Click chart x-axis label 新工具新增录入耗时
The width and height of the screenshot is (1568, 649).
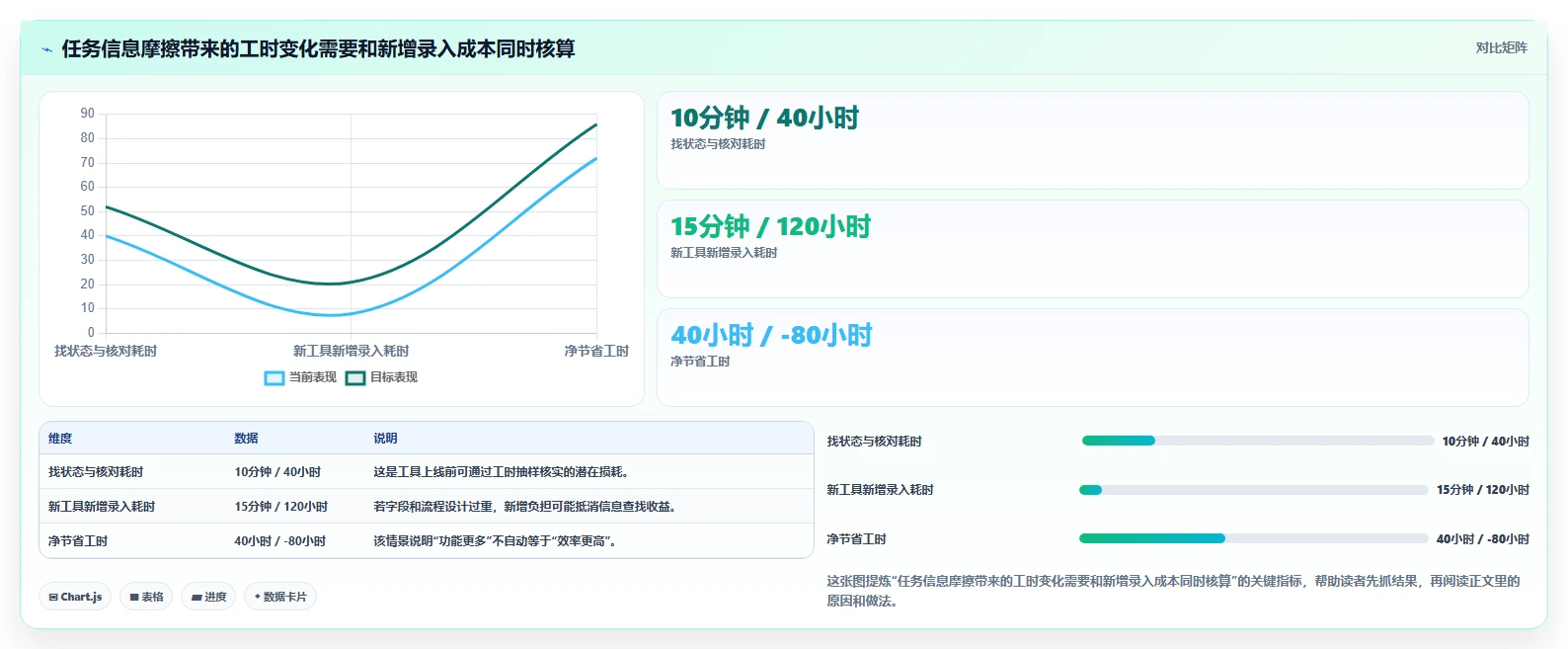click(x=351, y=351)
